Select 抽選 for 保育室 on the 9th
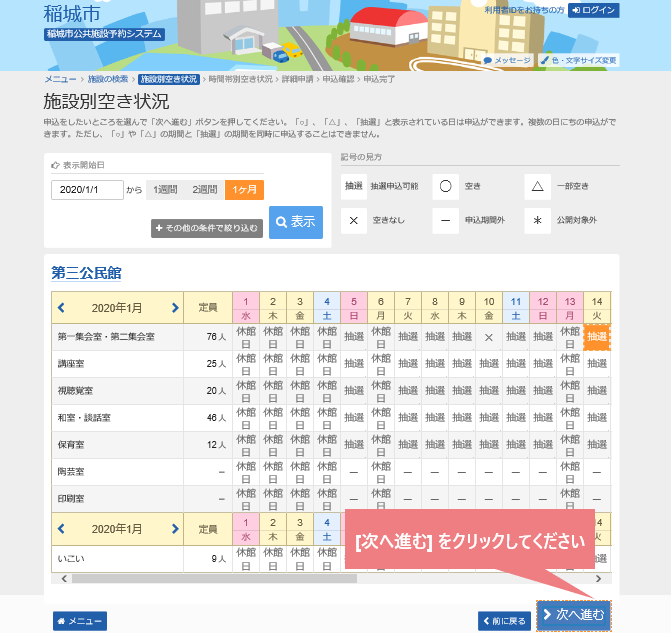 pyautogui.click(x=462, y=445)
